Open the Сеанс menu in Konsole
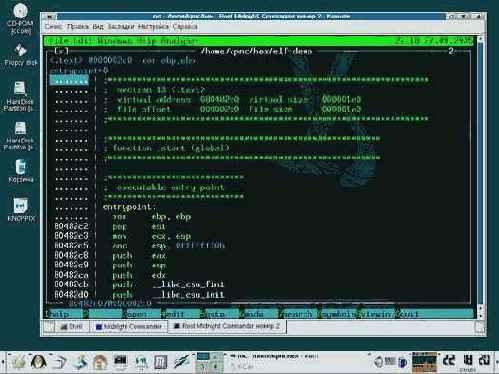Image resolution: width=499 pixels, height=374 pixels. pyautogui.click(x=54, y=27)
